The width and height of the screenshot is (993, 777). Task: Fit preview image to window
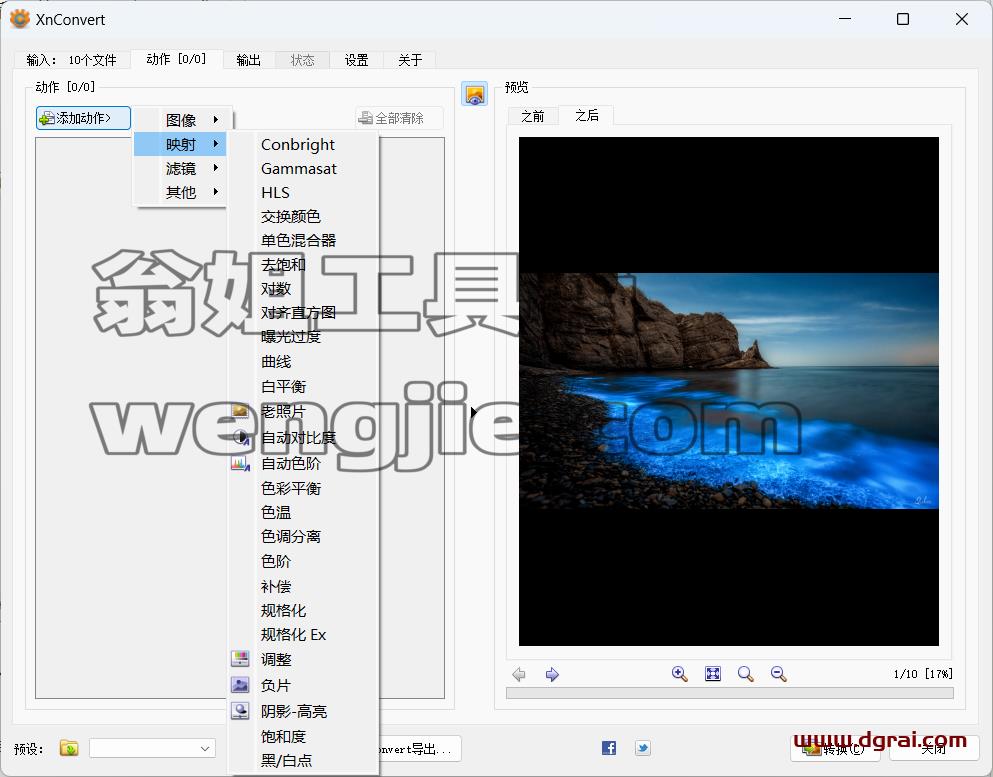[713, 674]
